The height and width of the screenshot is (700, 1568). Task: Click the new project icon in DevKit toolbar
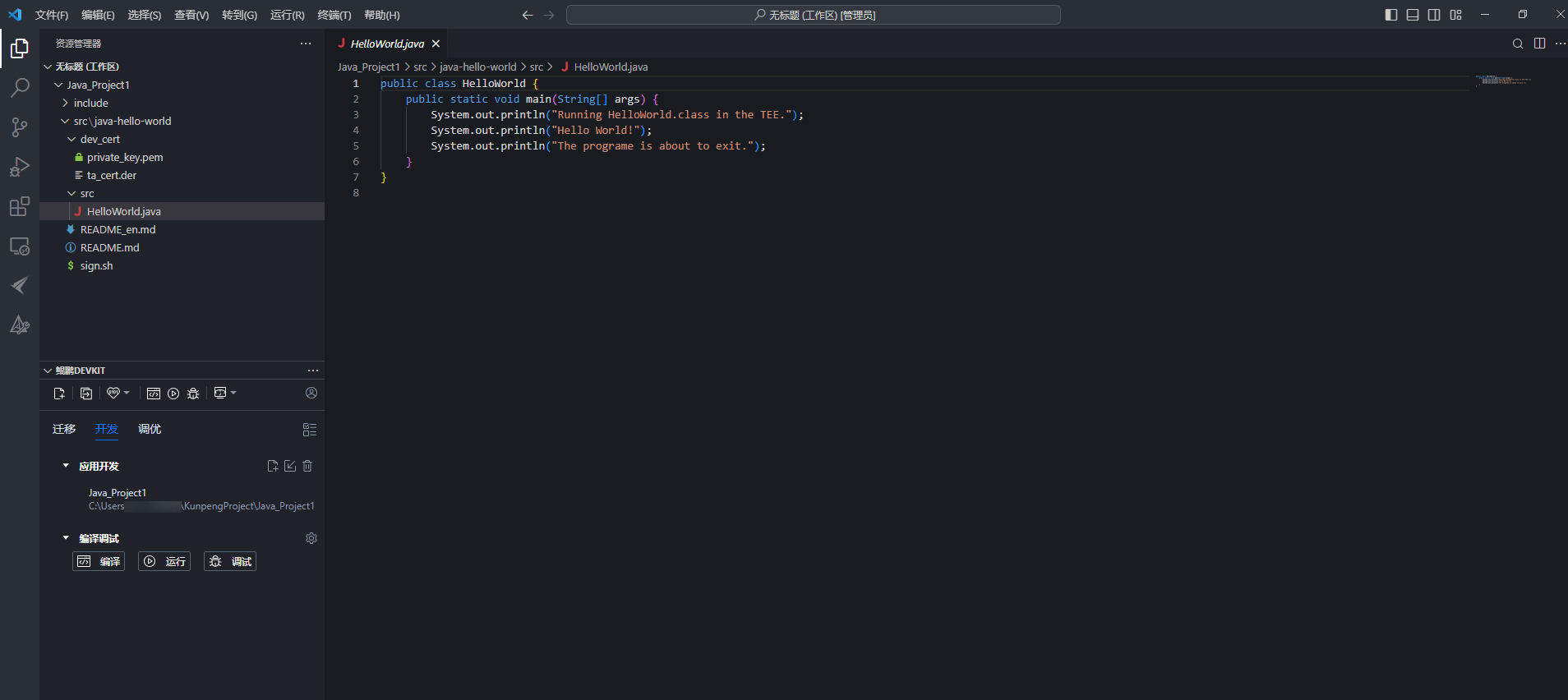pos(59,394)
